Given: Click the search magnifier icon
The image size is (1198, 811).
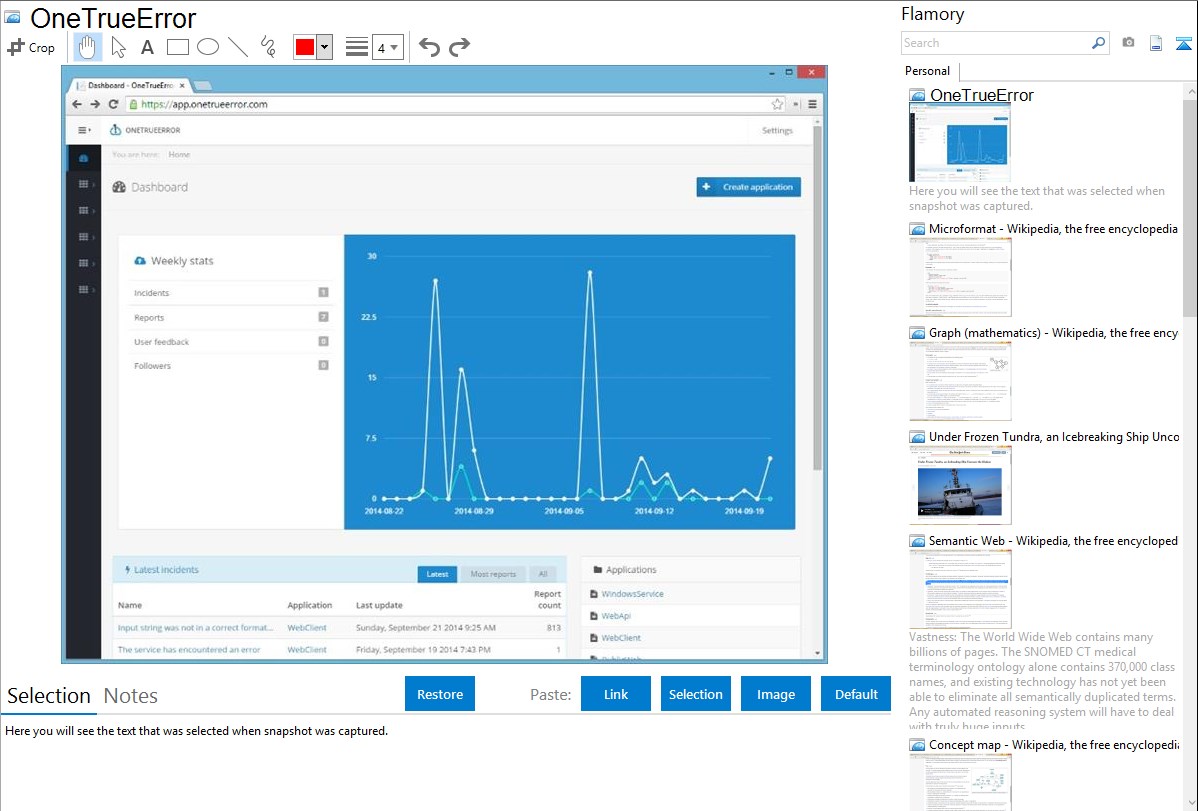Looking at the screenshot, I should (1099, 43).
